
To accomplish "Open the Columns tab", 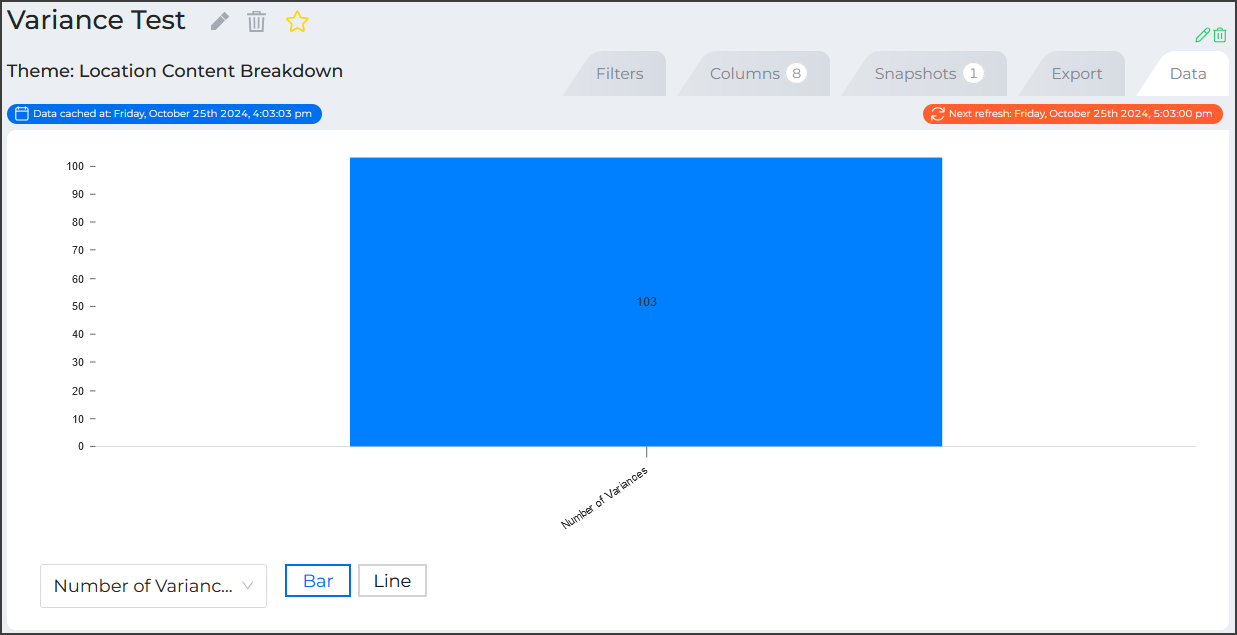I will click(757, 74).
